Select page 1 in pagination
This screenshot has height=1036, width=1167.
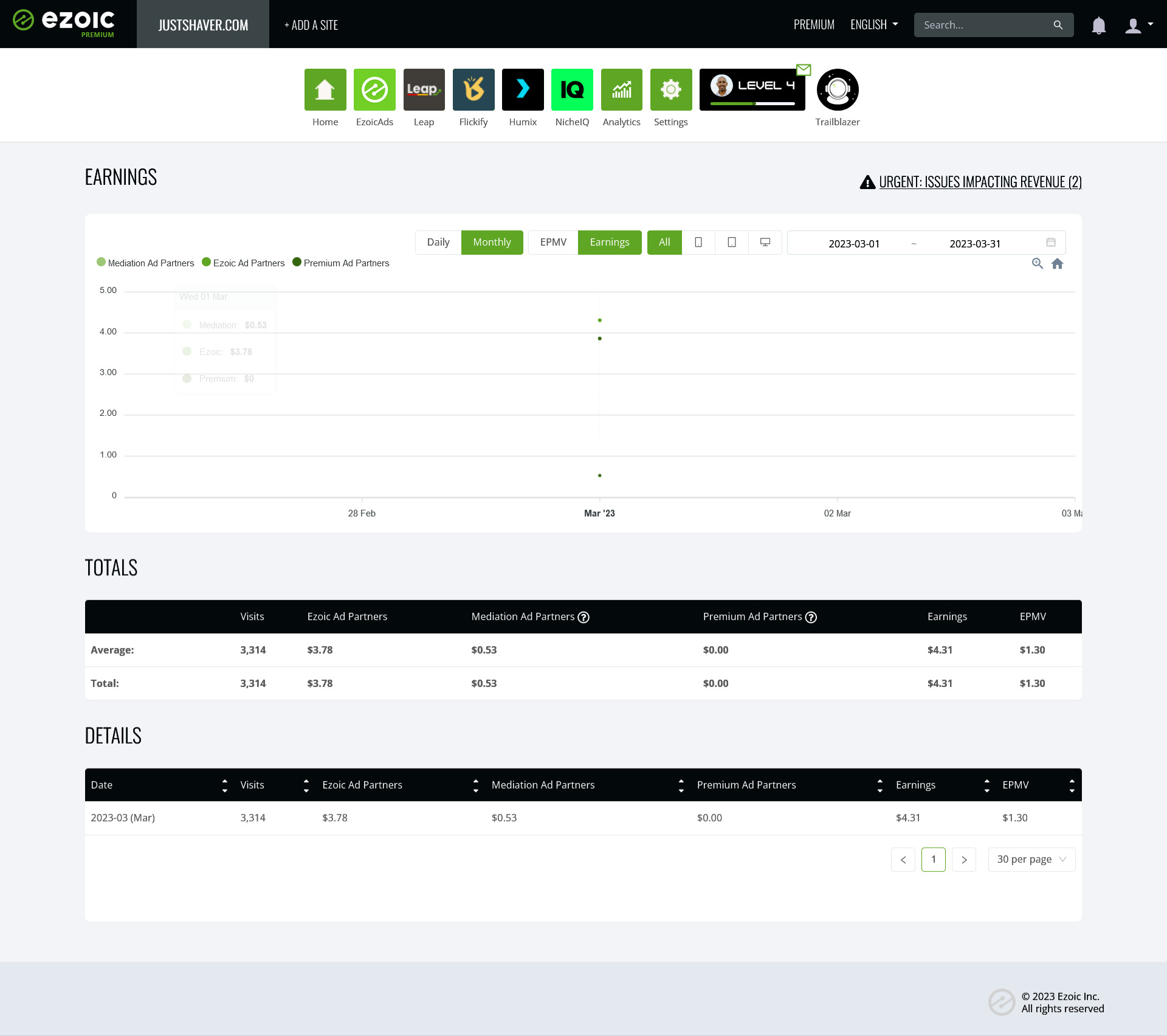point(934,859)
